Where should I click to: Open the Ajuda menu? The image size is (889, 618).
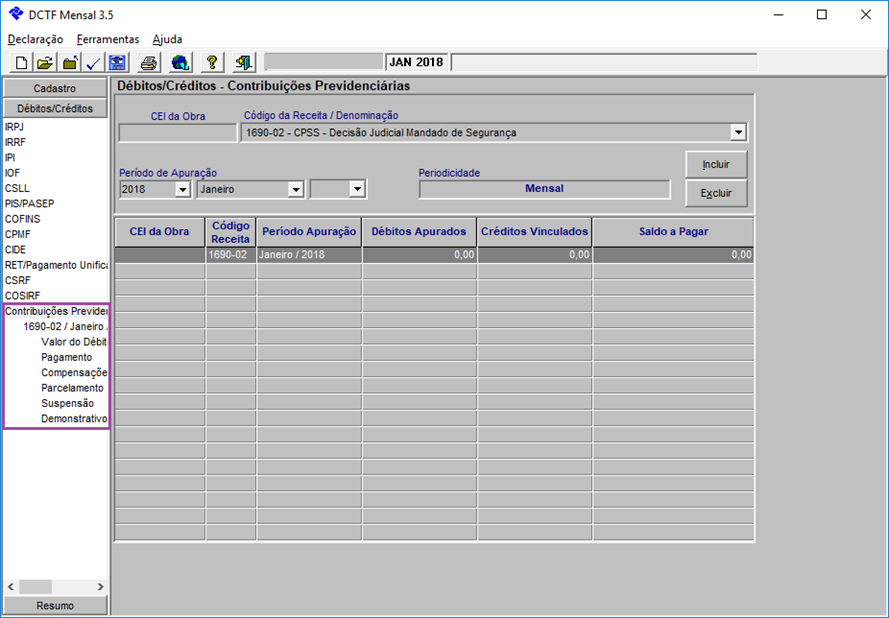(167, 39)
